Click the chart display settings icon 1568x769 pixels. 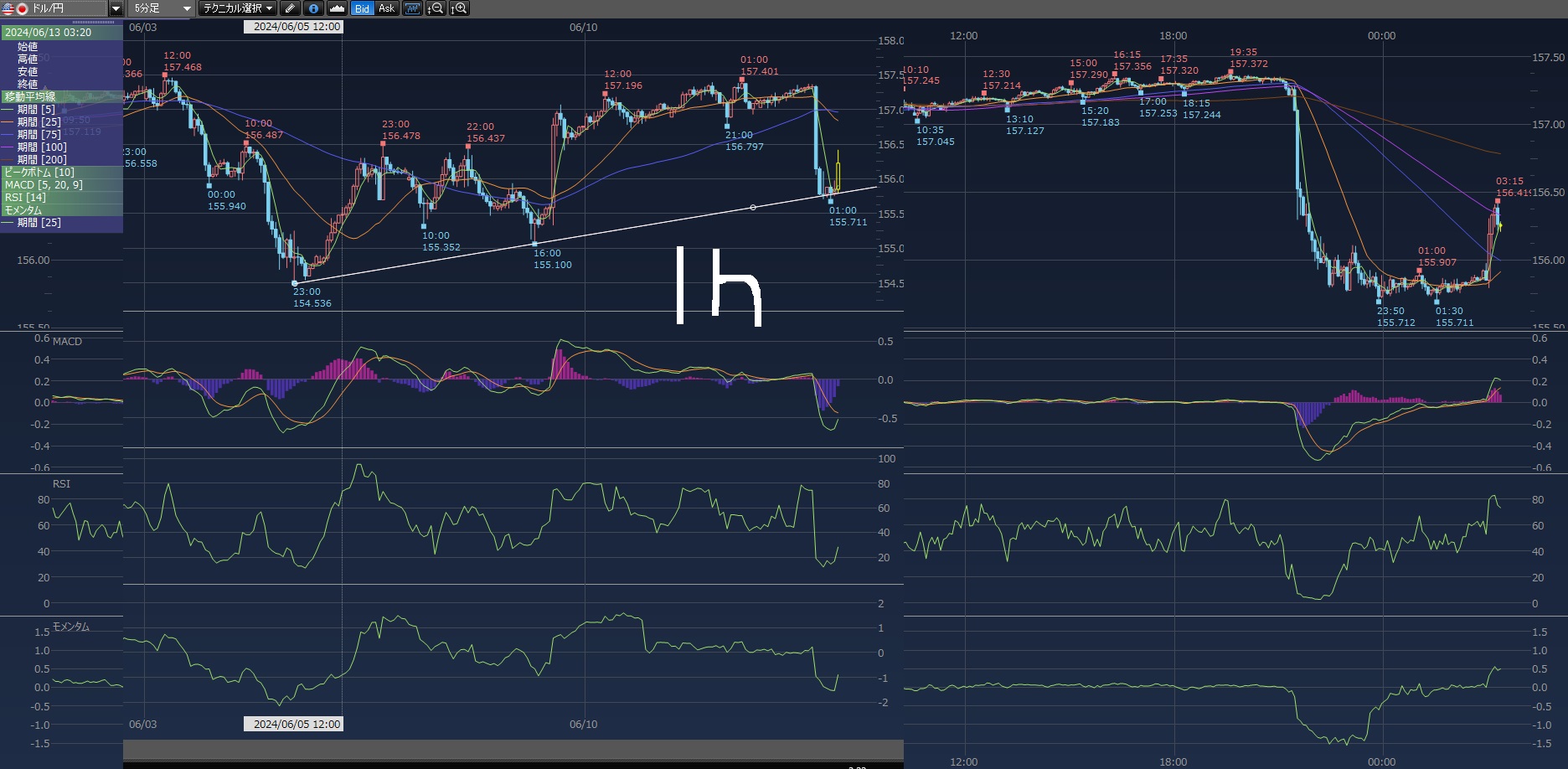[x=412, y=8]
